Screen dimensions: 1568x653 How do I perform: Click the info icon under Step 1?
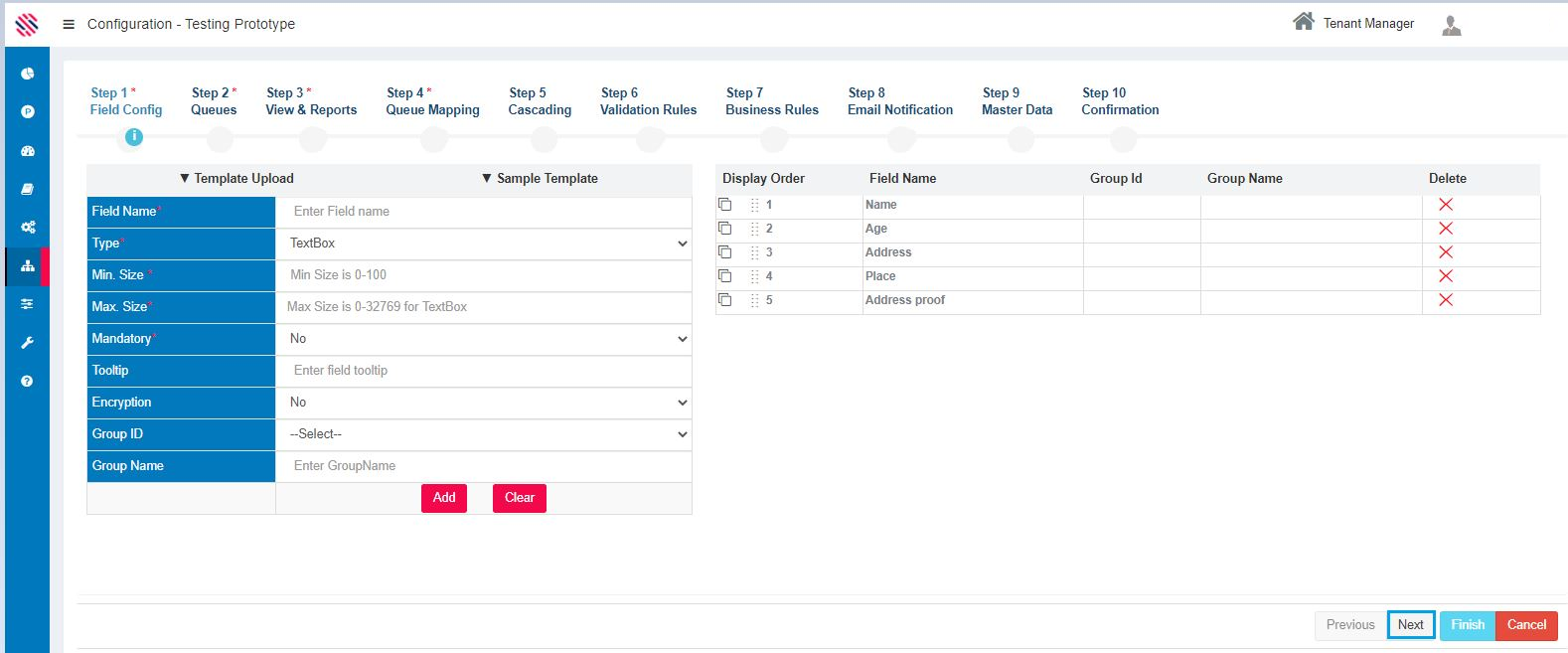[133, 137]
